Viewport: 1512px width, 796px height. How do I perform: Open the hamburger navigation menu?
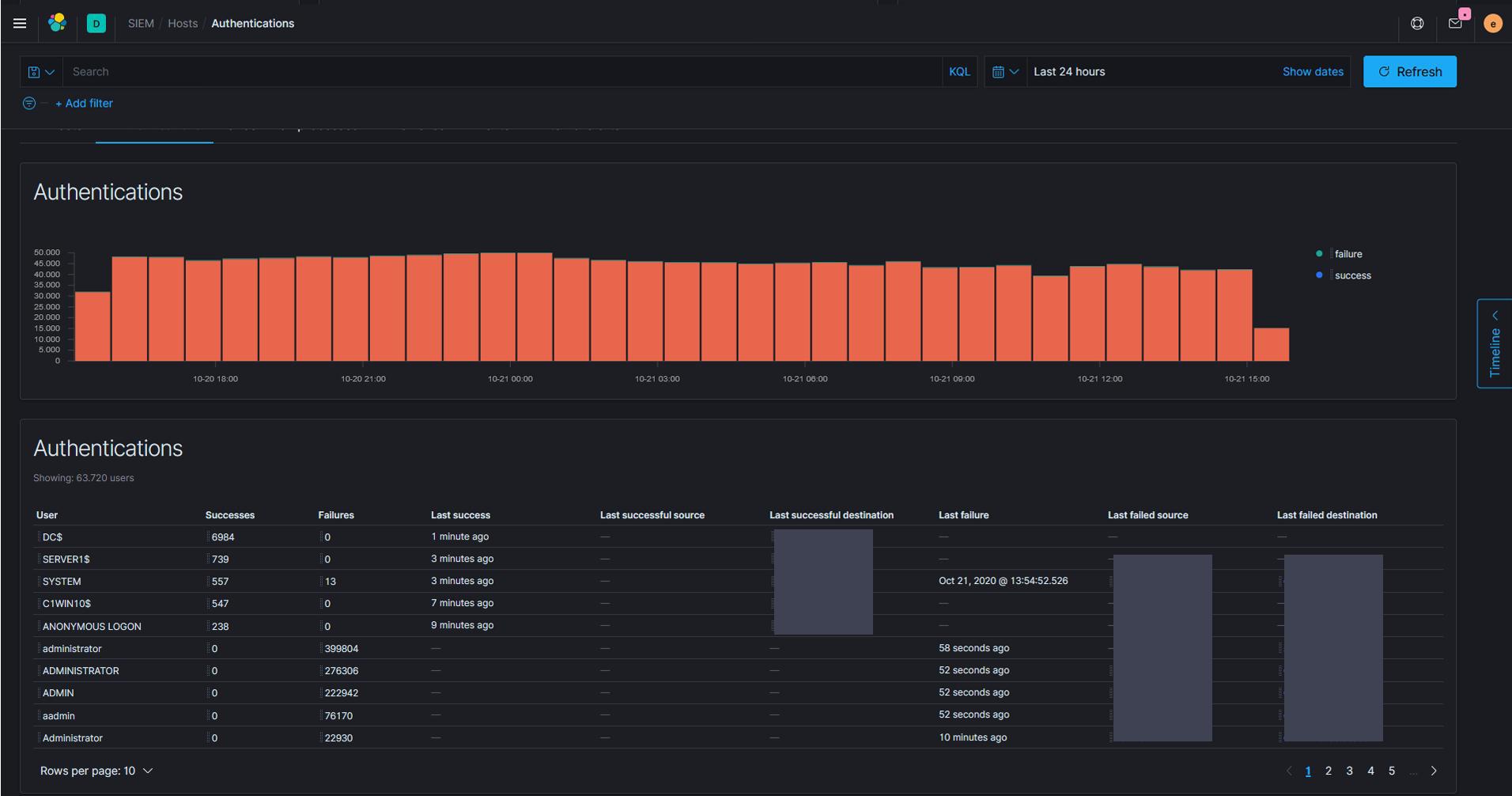coord(20,24)
